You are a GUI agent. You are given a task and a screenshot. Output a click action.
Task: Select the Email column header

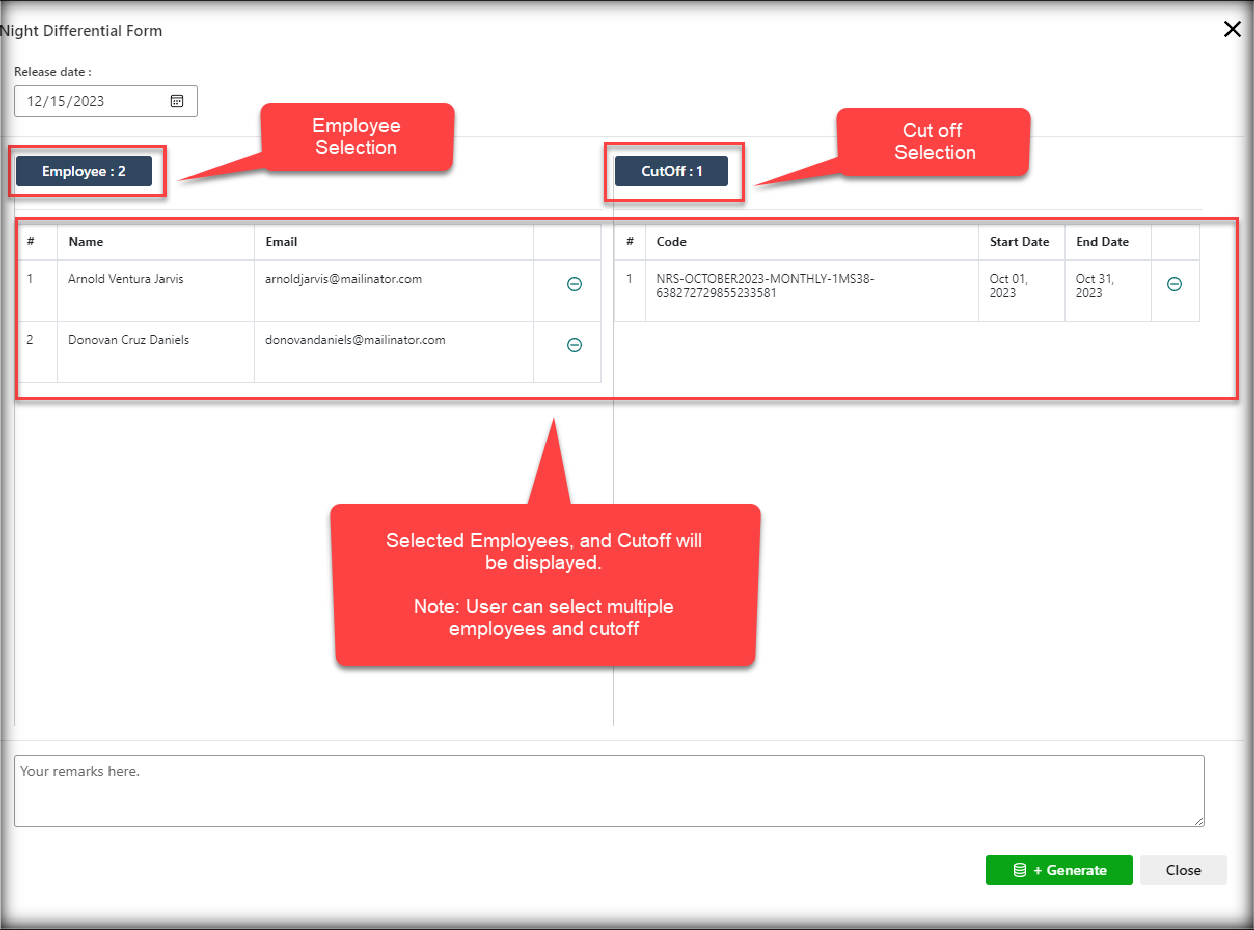click(x=281, y=242)
